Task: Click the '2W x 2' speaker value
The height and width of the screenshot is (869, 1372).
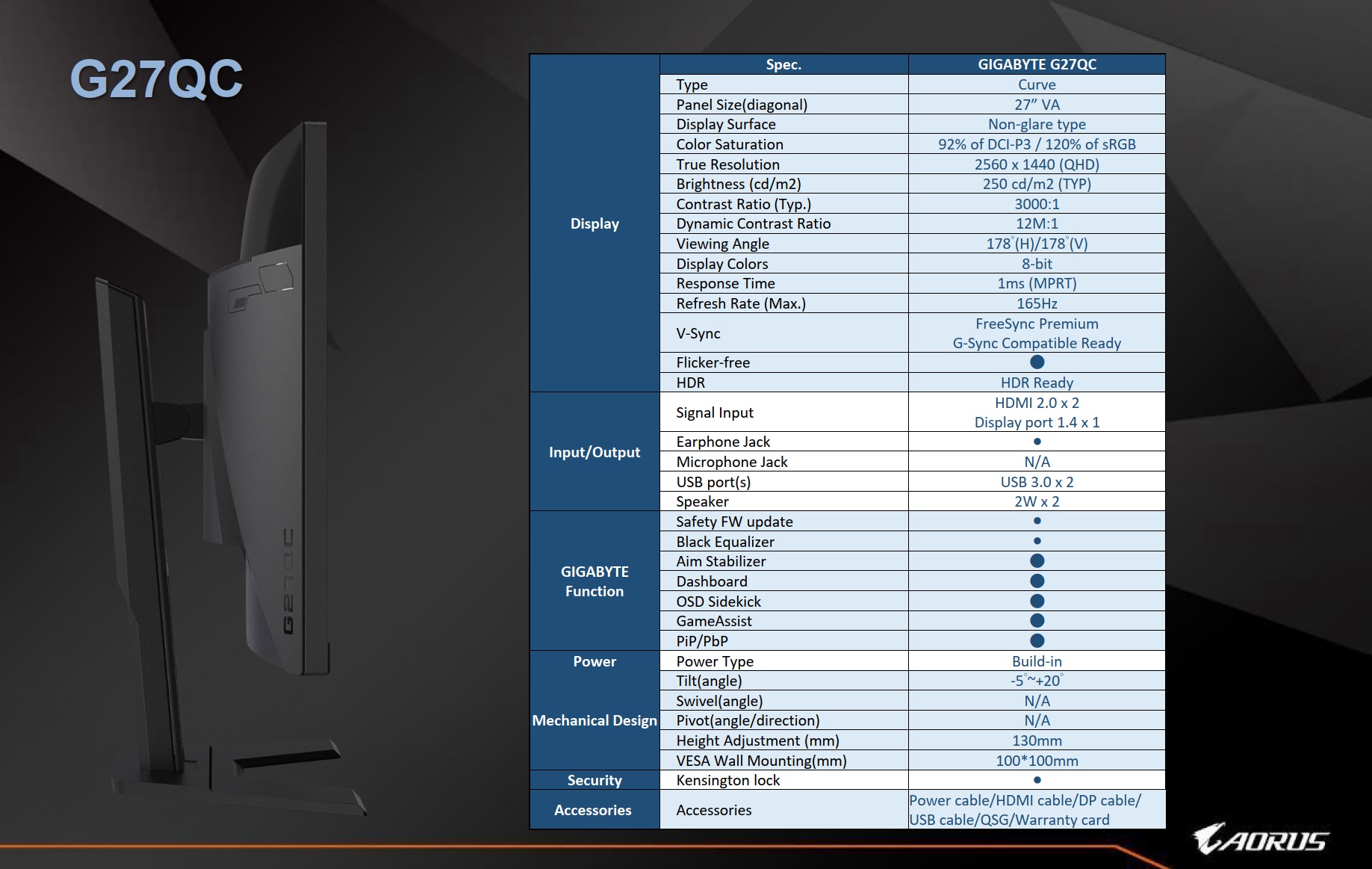Action: tap(1037, 501)
